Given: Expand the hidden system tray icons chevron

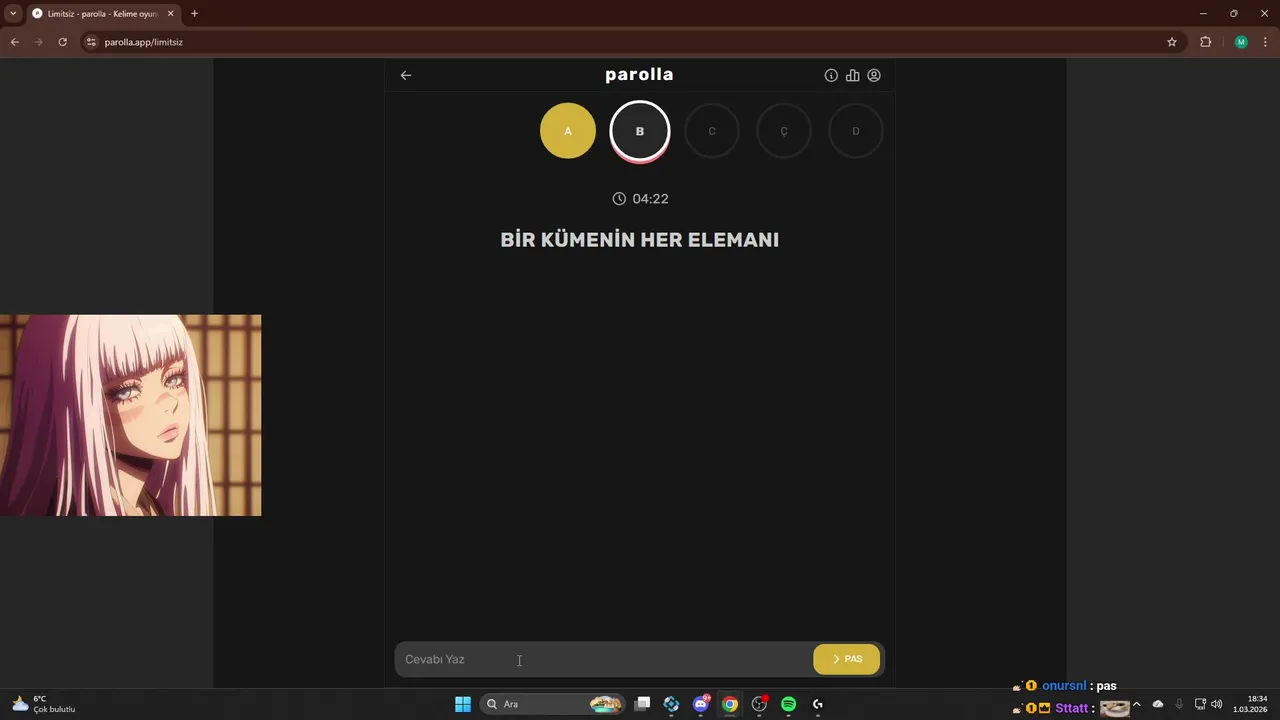Looking at the screenshot, I should (1136, 704).
